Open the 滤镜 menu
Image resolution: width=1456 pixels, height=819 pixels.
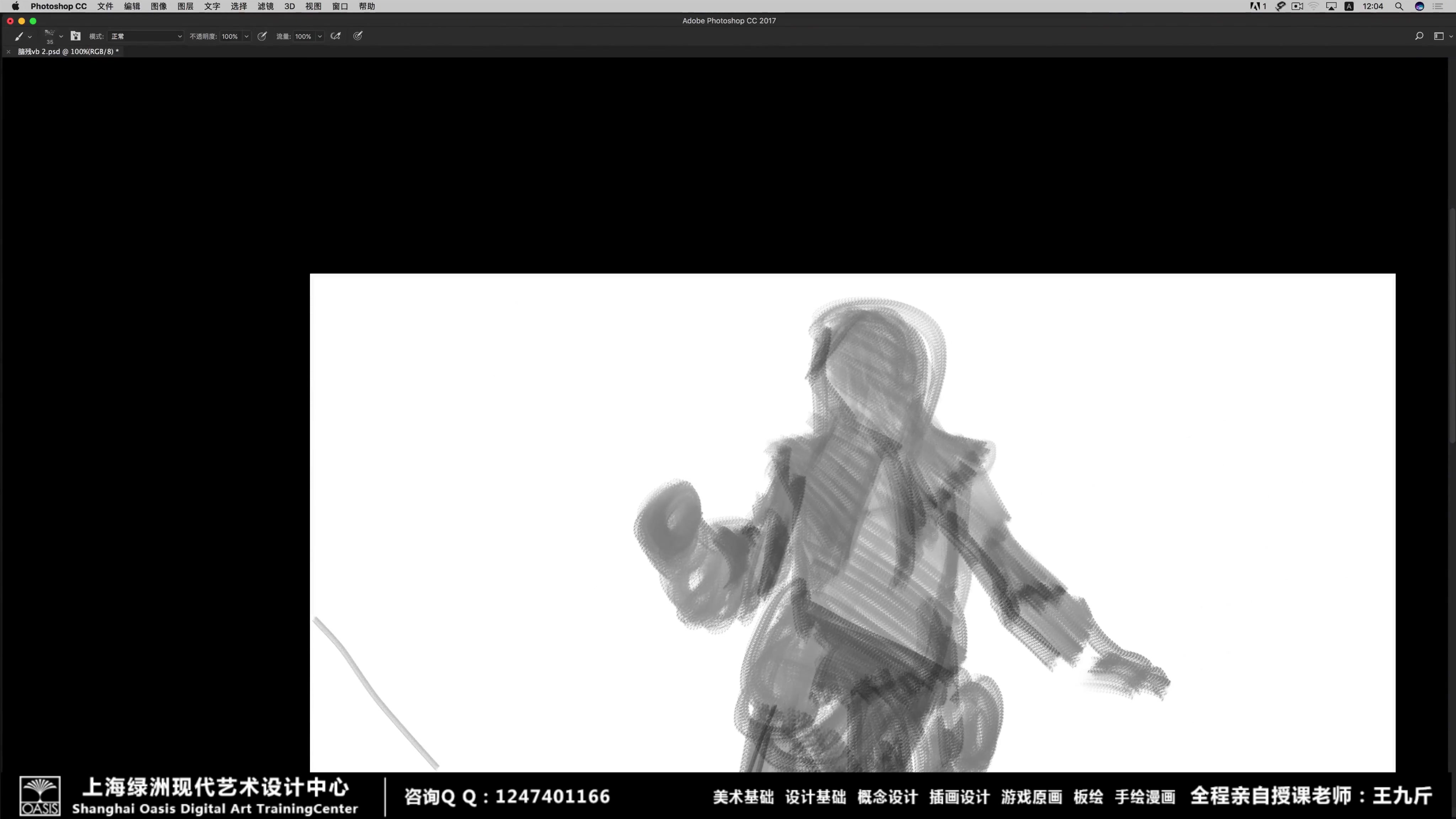click(266, 6)
